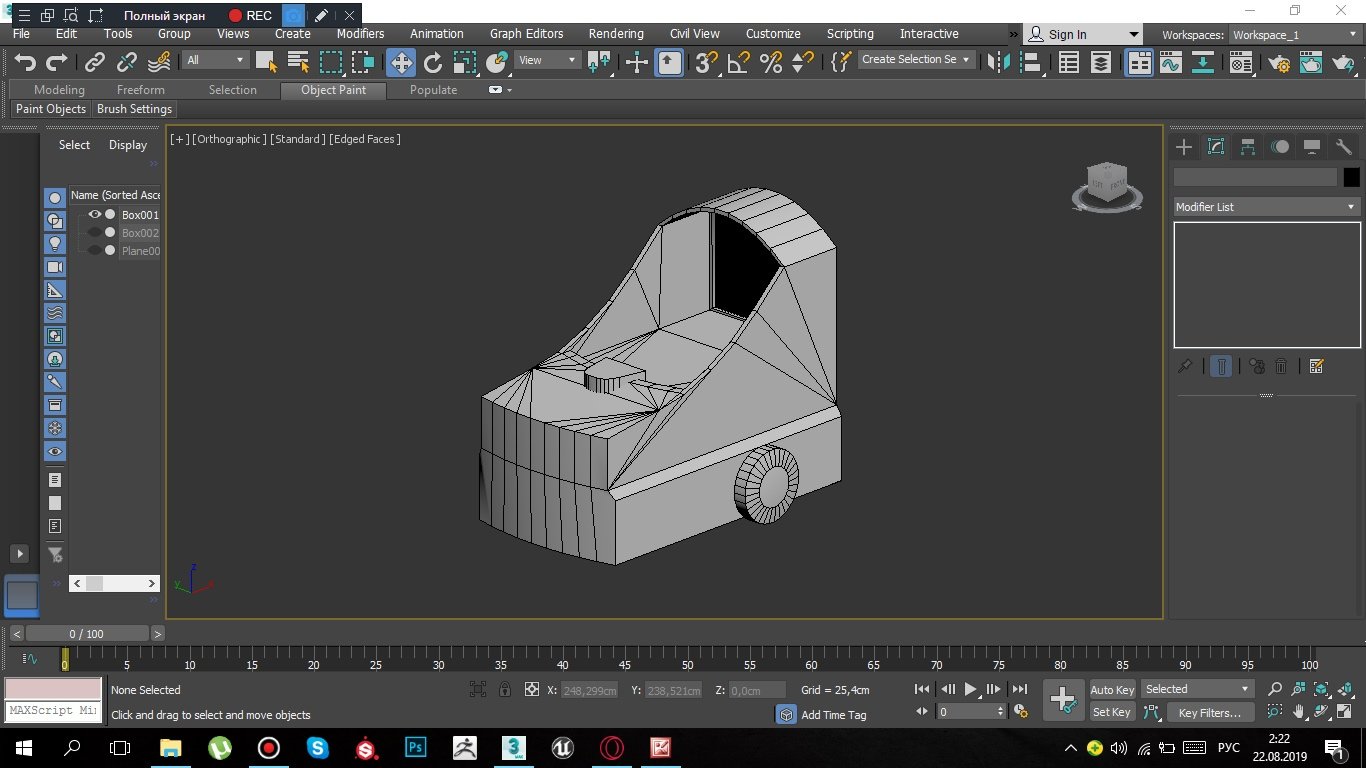Click the Paint Objects panel button

[51, 109]
